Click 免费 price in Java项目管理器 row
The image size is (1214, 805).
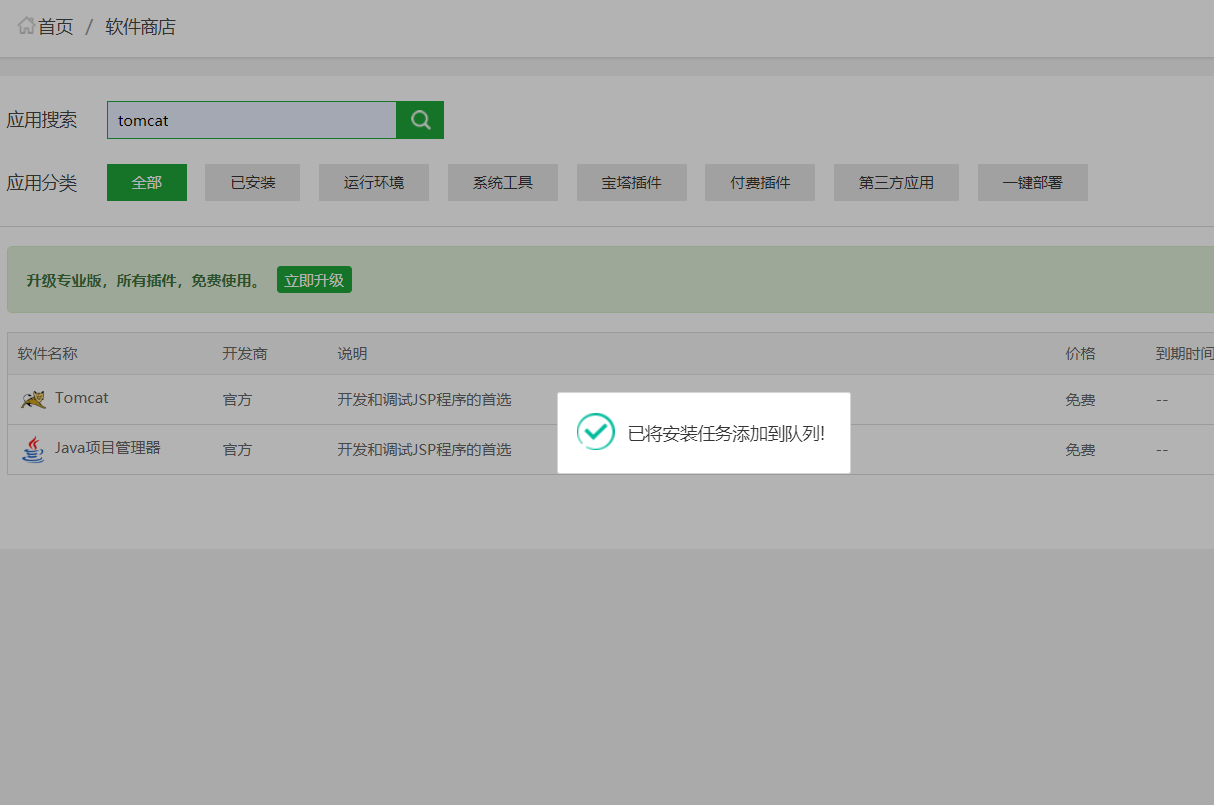pyautogui.click(x=1080, y=450)
